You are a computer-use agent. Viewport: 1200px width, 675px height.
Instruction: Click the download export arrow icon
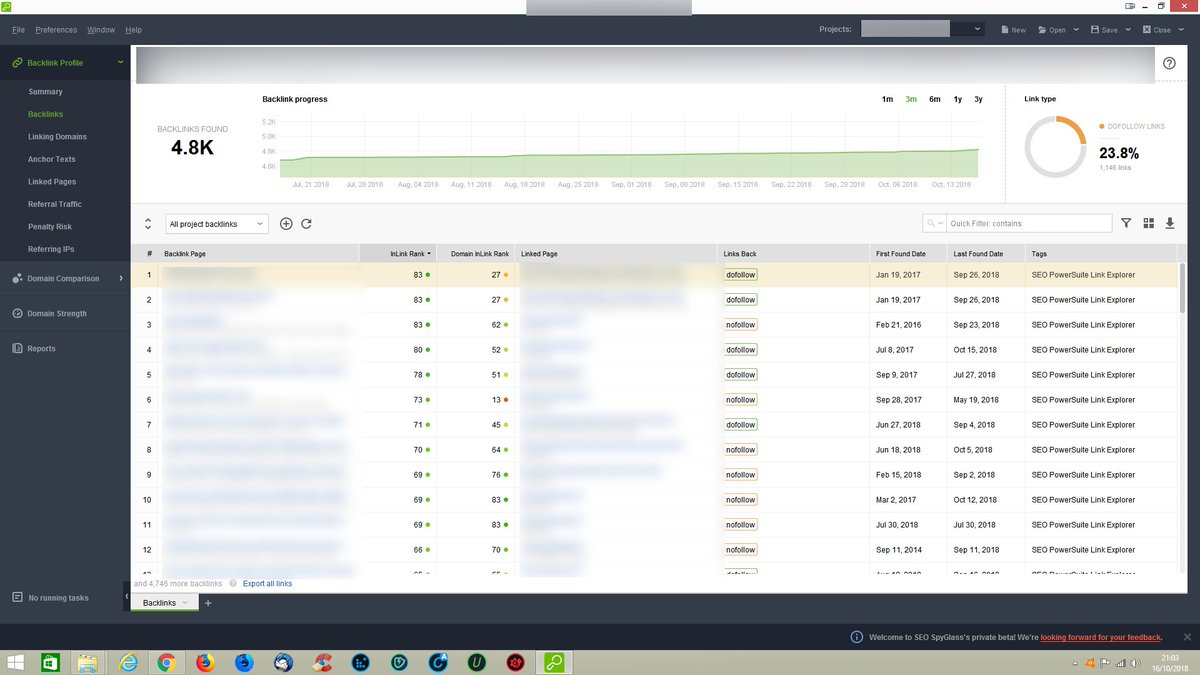[x=1170, y=223]
